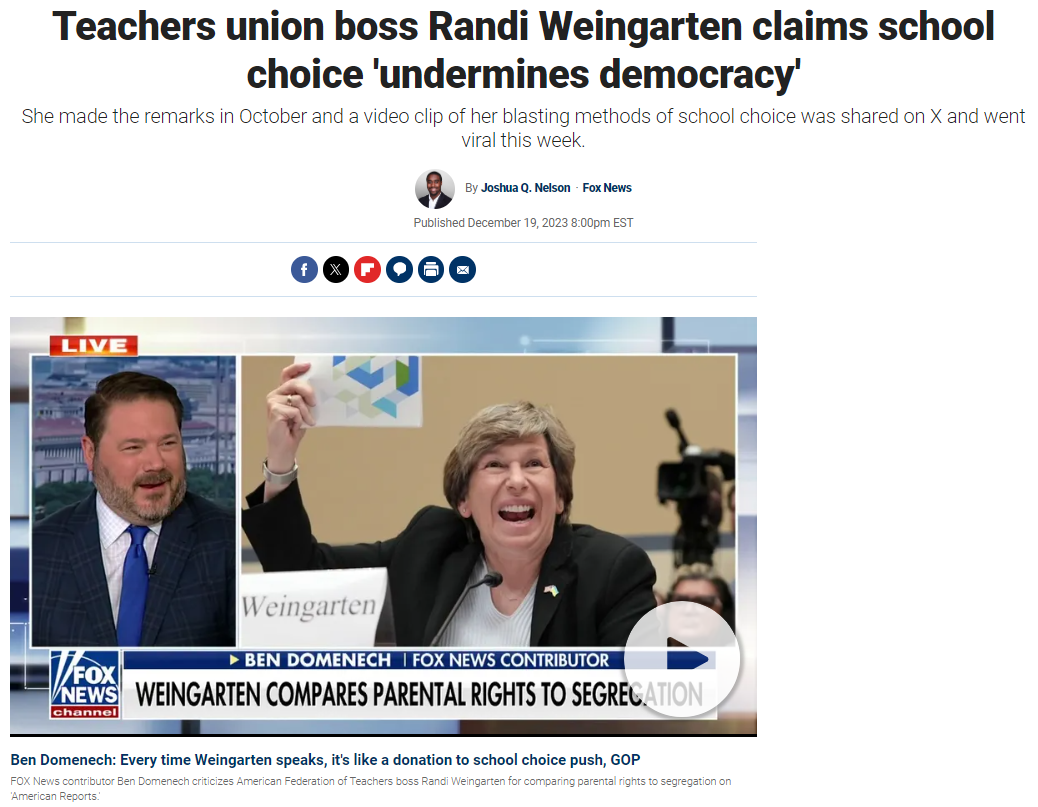Click the article headline about Randi Weingarten
1038x807 pixels.
coord(523,50)
